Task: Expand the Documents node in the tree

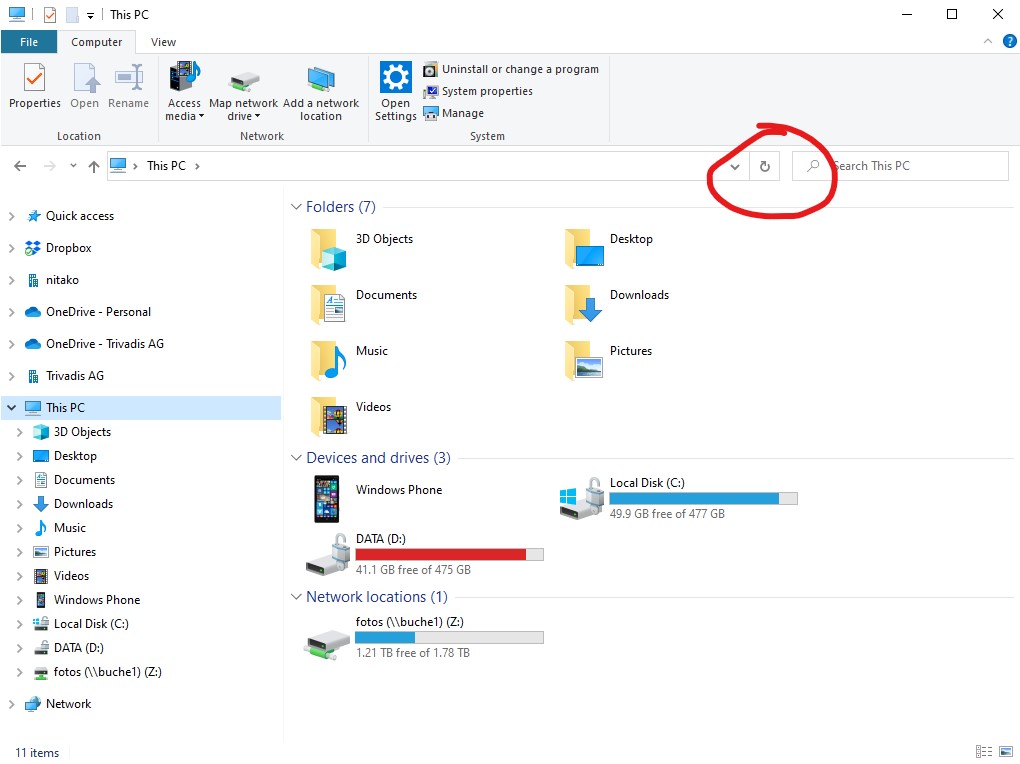Action: click(20, 480)
